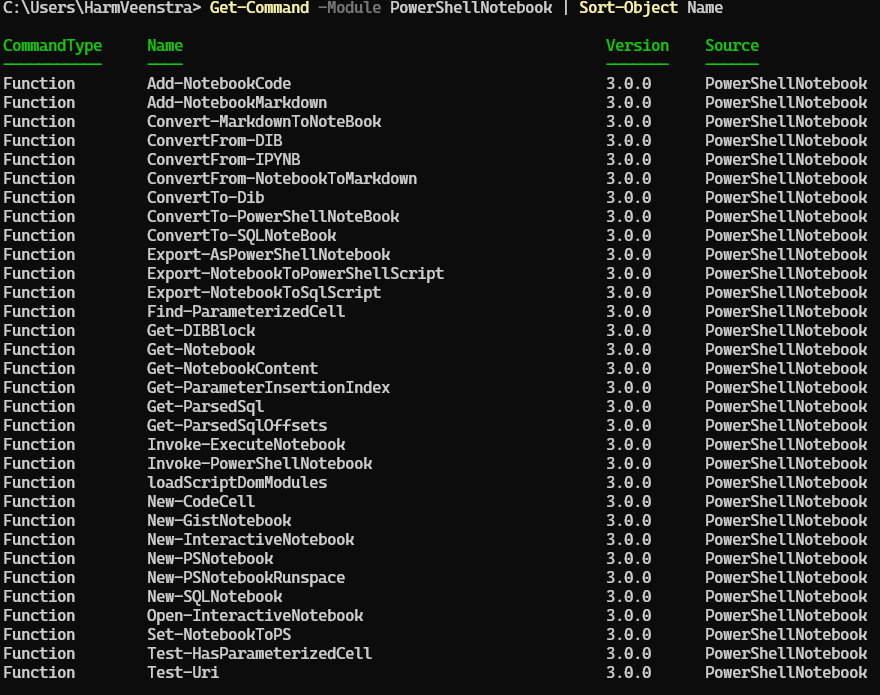Click PowerShellNotebook source in ConvertTo-Dib row
Image resolution: width=880 pixels, height=695 pixels.
tap(786, 198)
